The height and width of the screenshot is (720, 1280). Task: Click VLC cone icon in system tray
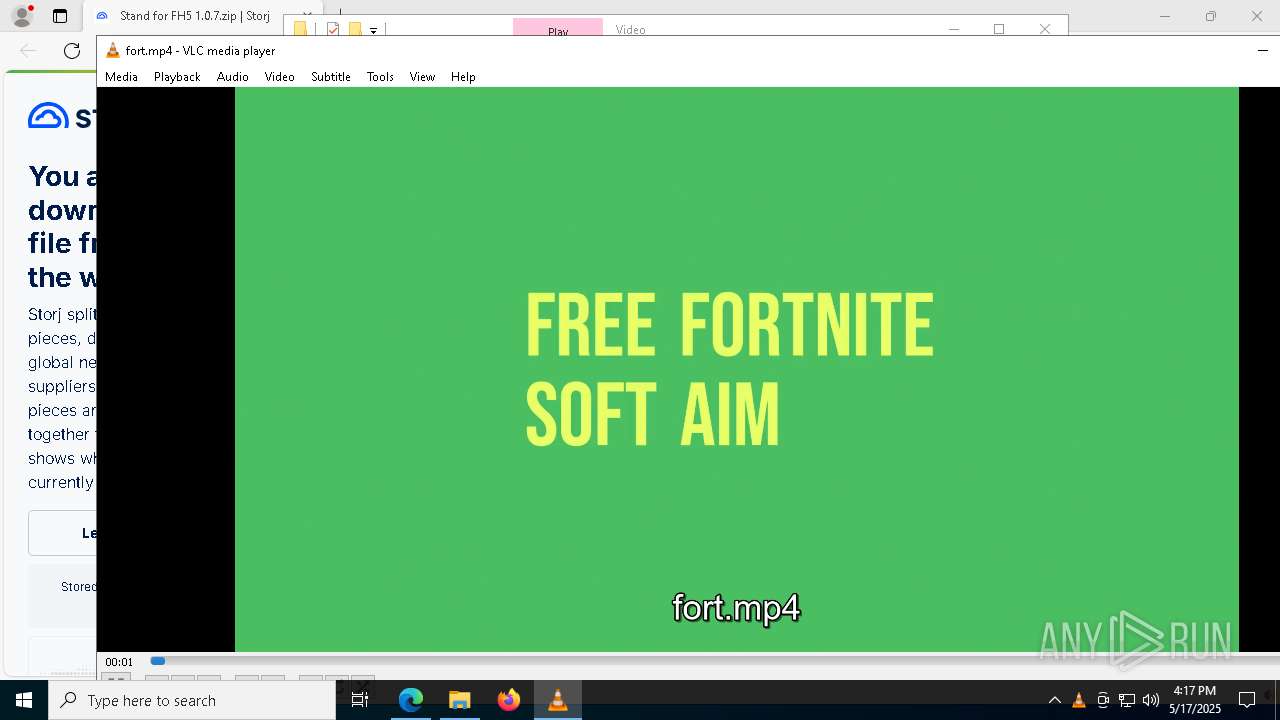1078,700
